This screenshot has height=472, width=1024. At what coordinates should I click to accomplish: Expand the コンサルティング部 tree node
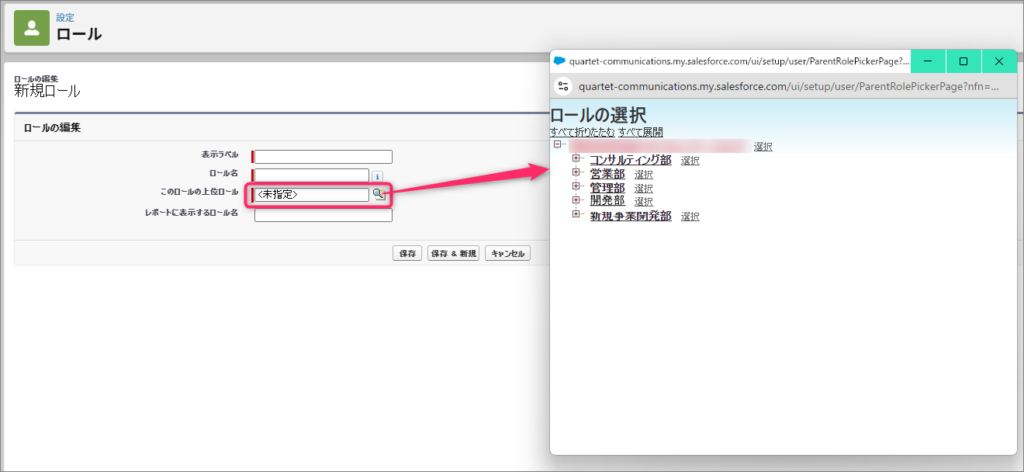[576, 159]
